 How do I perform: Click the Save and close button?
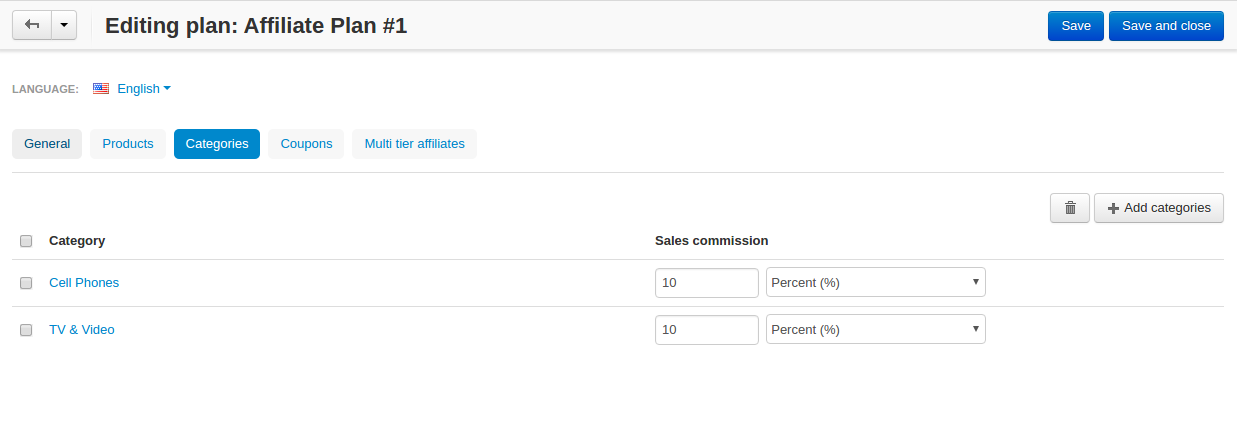tap(1166, 26)
